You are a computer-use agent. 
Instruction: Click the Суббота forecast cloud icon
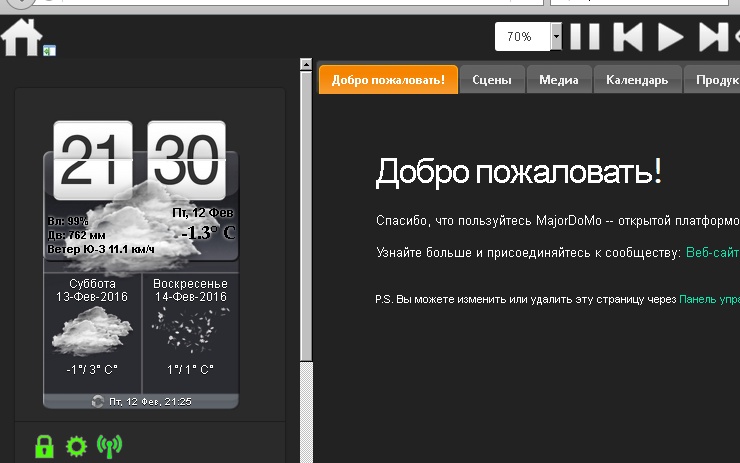[92, 330]
